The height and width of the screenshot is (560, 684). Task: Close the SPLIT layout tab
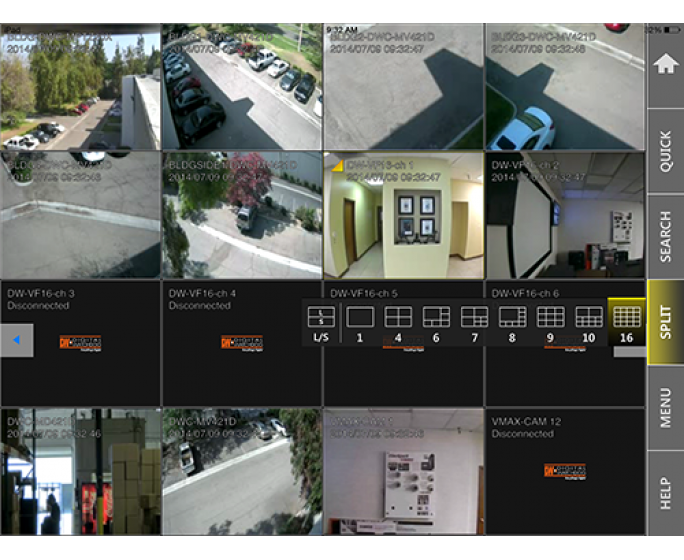coord(666,322)
